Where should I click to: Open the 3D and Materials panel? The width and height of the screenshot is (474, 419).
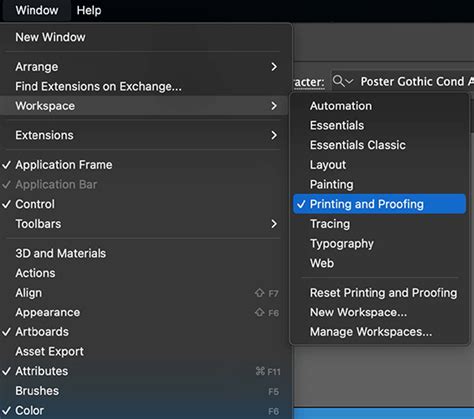pos(145,253)
